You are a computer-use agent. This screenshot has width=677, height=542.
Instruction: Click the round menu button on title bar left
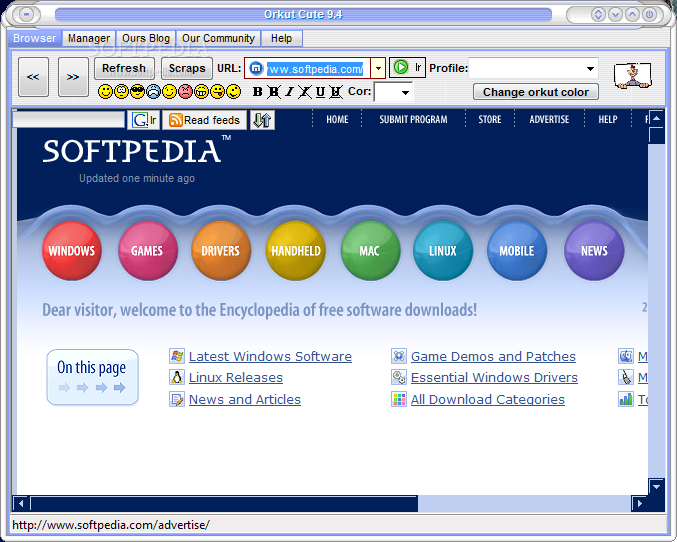click(26, 15)
